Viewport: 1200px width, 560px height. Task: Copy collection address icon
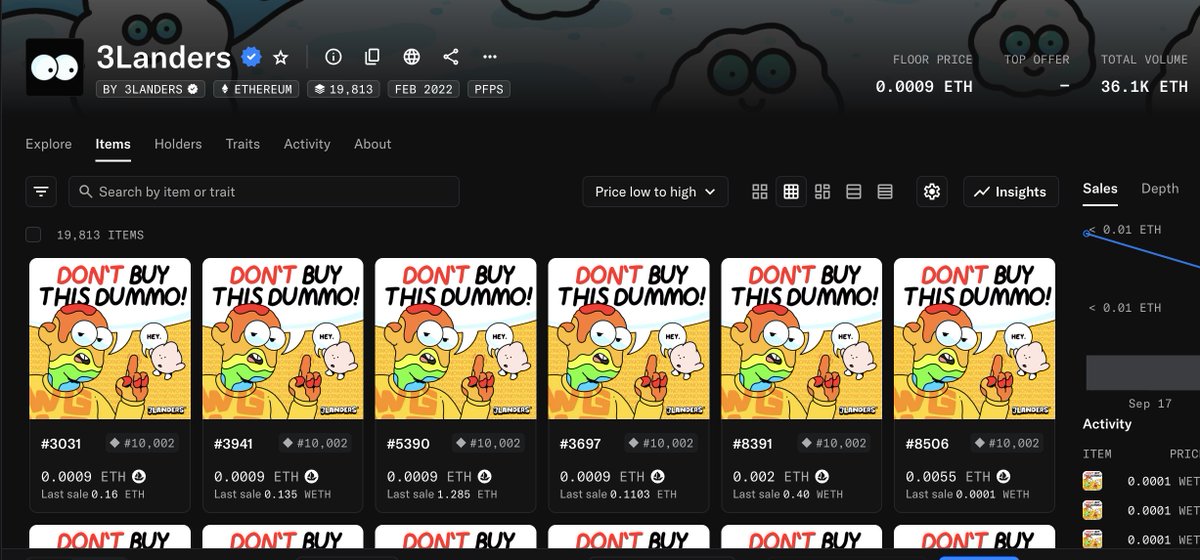click(x=372, y=57)
